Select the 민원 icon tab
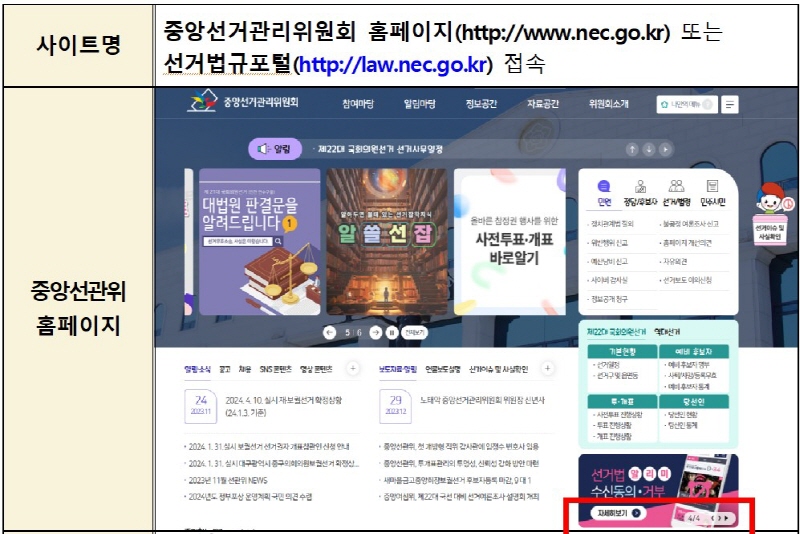 click(x=604, y=193)
